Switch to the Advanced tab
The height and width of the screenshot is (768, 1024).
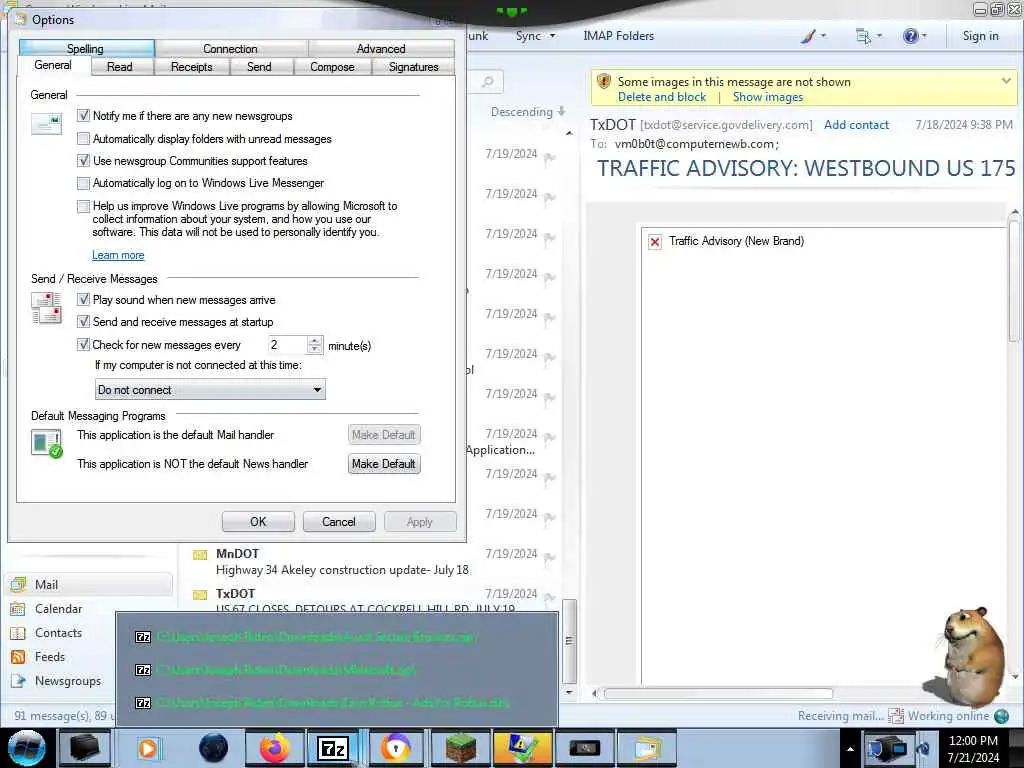point(381,48)
